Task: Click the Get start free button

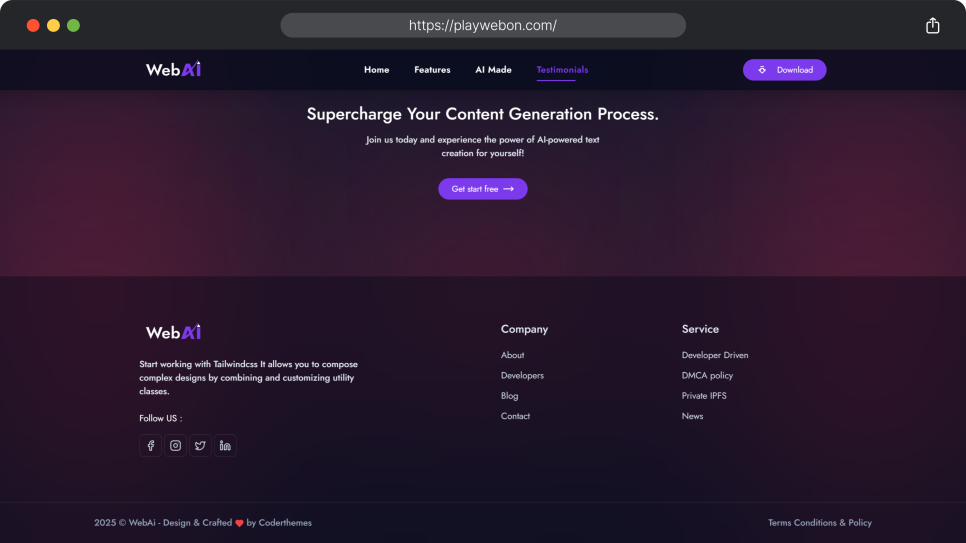Action: coord(482,189)
